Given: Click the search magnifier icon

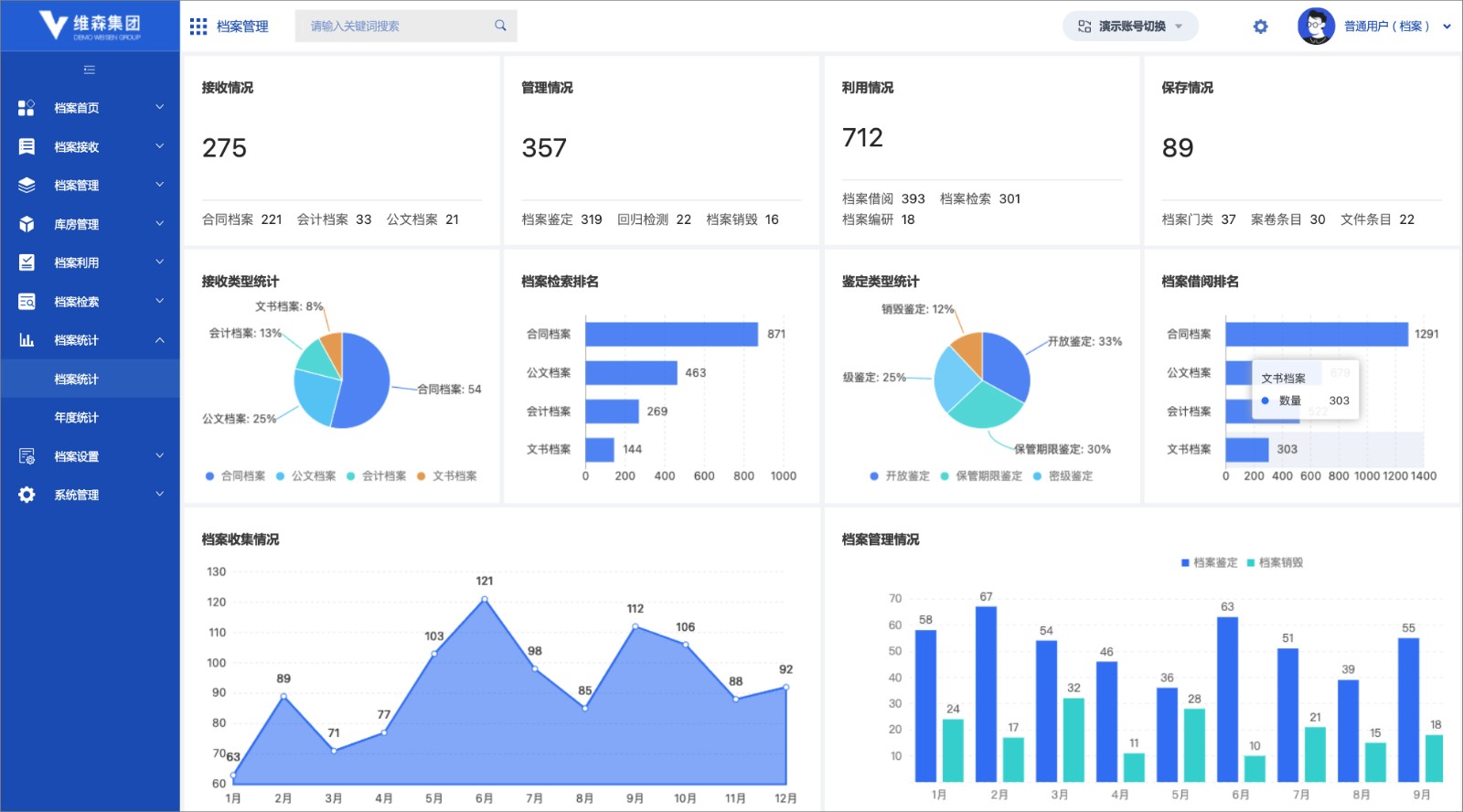Looking at the screenshot, I should [500, 26].
